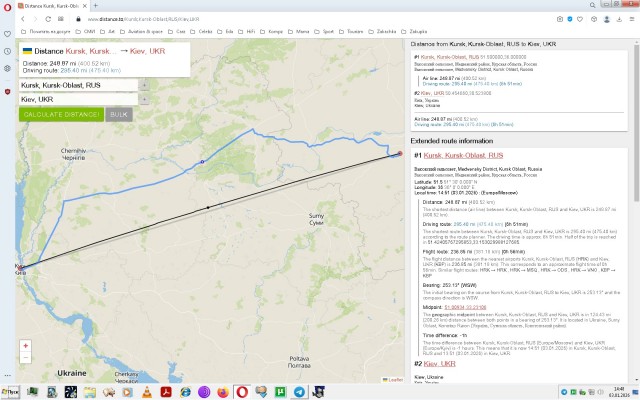This screenshot has height=400, width=640.
Task: Click the Leaflet attribution link
Action: [x=396, y=380]
